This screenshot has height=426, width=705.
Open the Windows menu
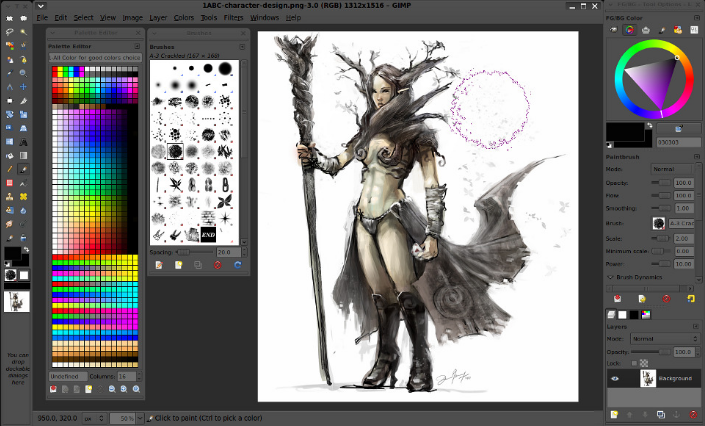coord(264,18)
